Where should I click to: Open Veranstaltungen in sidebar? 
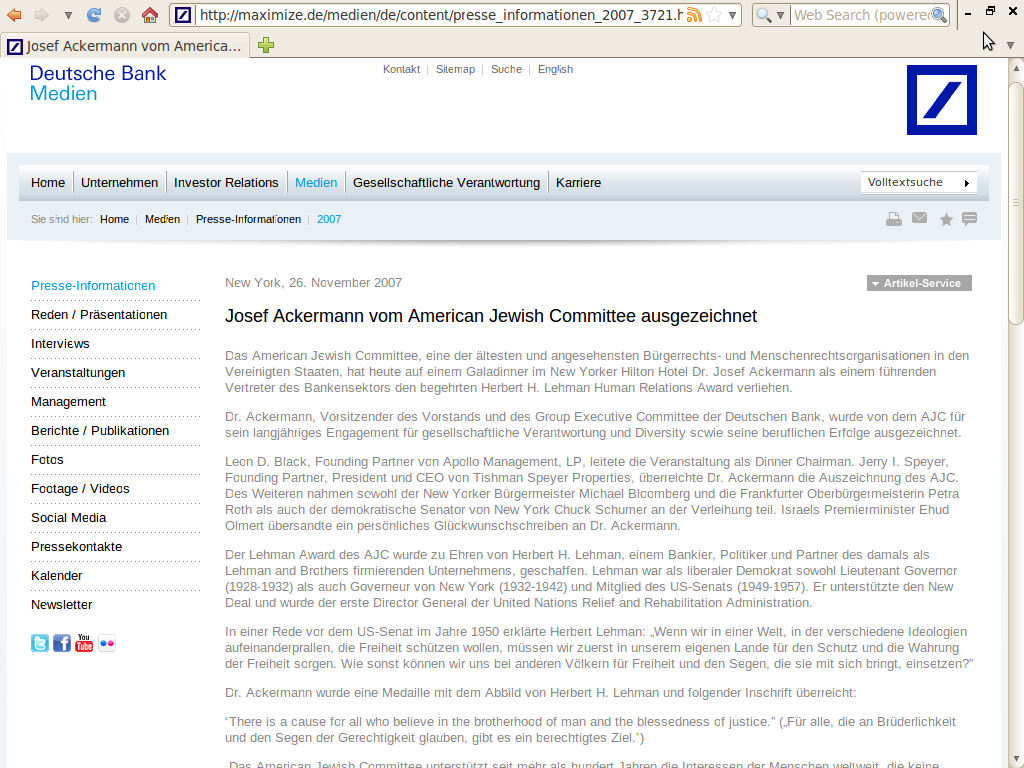point(78,373)
